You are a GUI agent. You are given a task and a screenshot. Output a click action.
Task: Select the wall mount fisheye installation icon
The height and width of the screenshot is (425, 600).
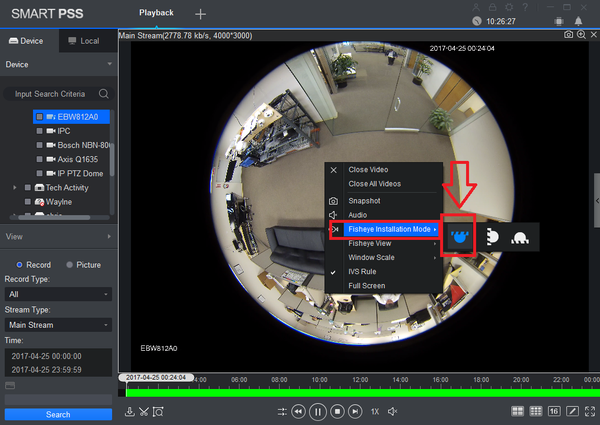(493, 237)
